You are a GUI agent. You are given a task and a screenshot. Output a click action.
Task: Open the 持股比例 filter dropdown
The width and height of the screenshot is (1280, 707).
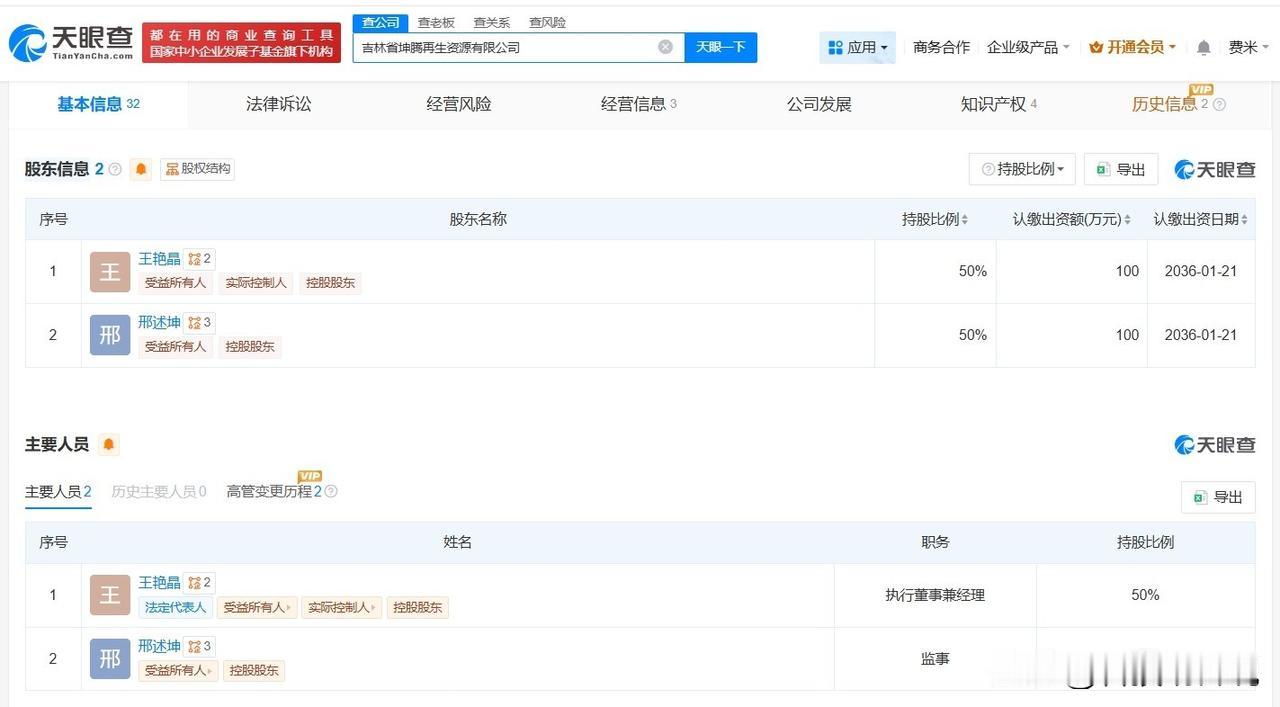(1022, 169)
